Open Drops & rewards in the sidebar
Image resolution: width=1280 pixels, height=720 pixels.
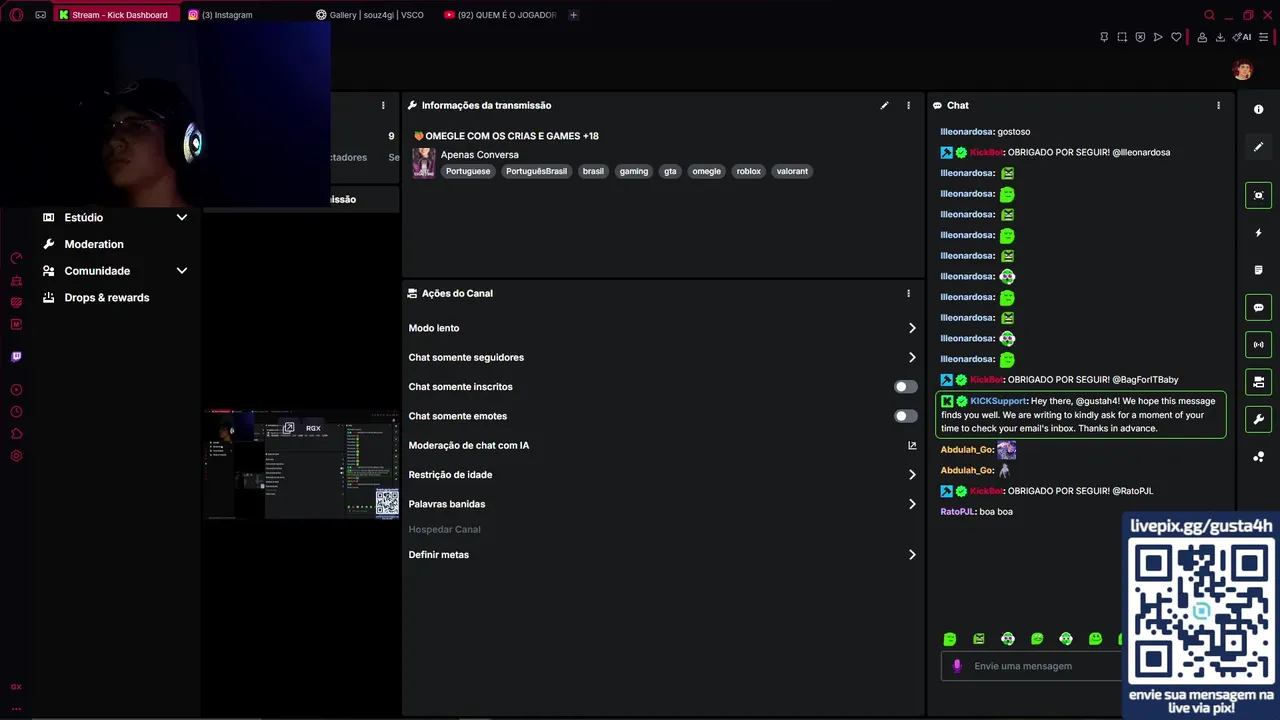pyautogui.click(x=106, y=298)
